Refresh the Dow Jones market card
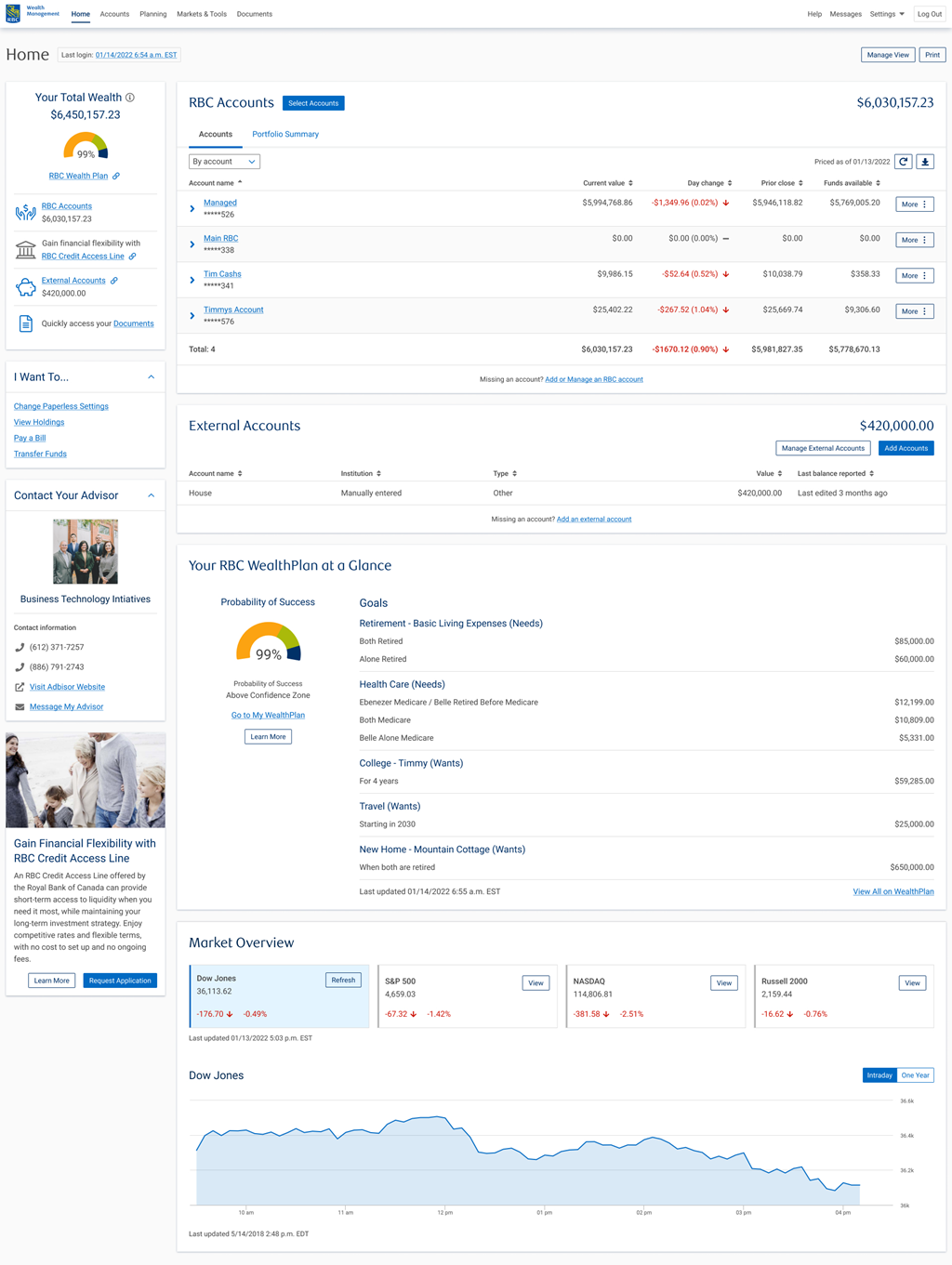The width and height of the screenshot is (952, 1265). 343,980
